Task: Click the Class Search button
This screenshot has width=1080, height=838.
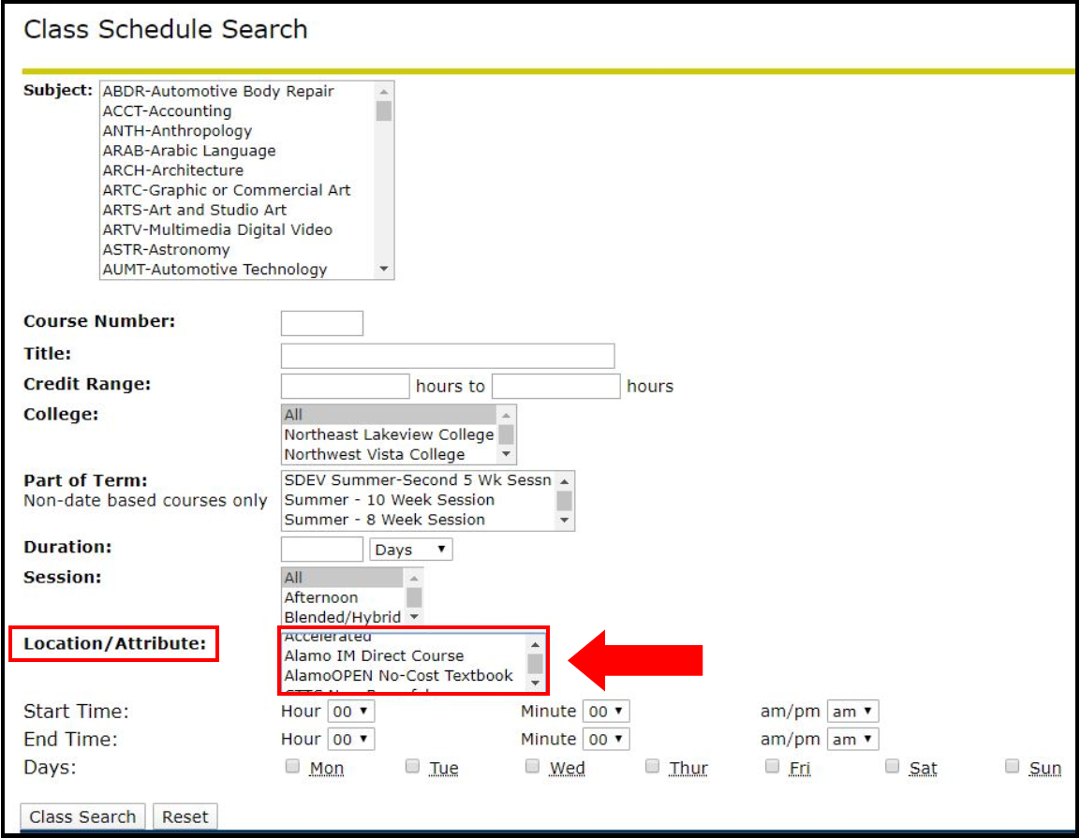Action: [x=82, y=816]
